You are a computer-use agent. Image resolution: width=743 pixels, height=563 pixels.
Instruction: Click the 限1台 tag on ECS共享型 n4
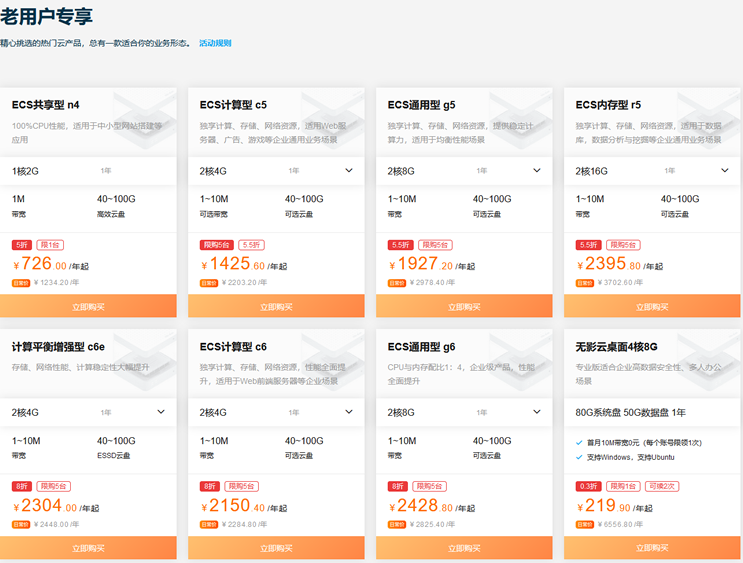[50, 245]
